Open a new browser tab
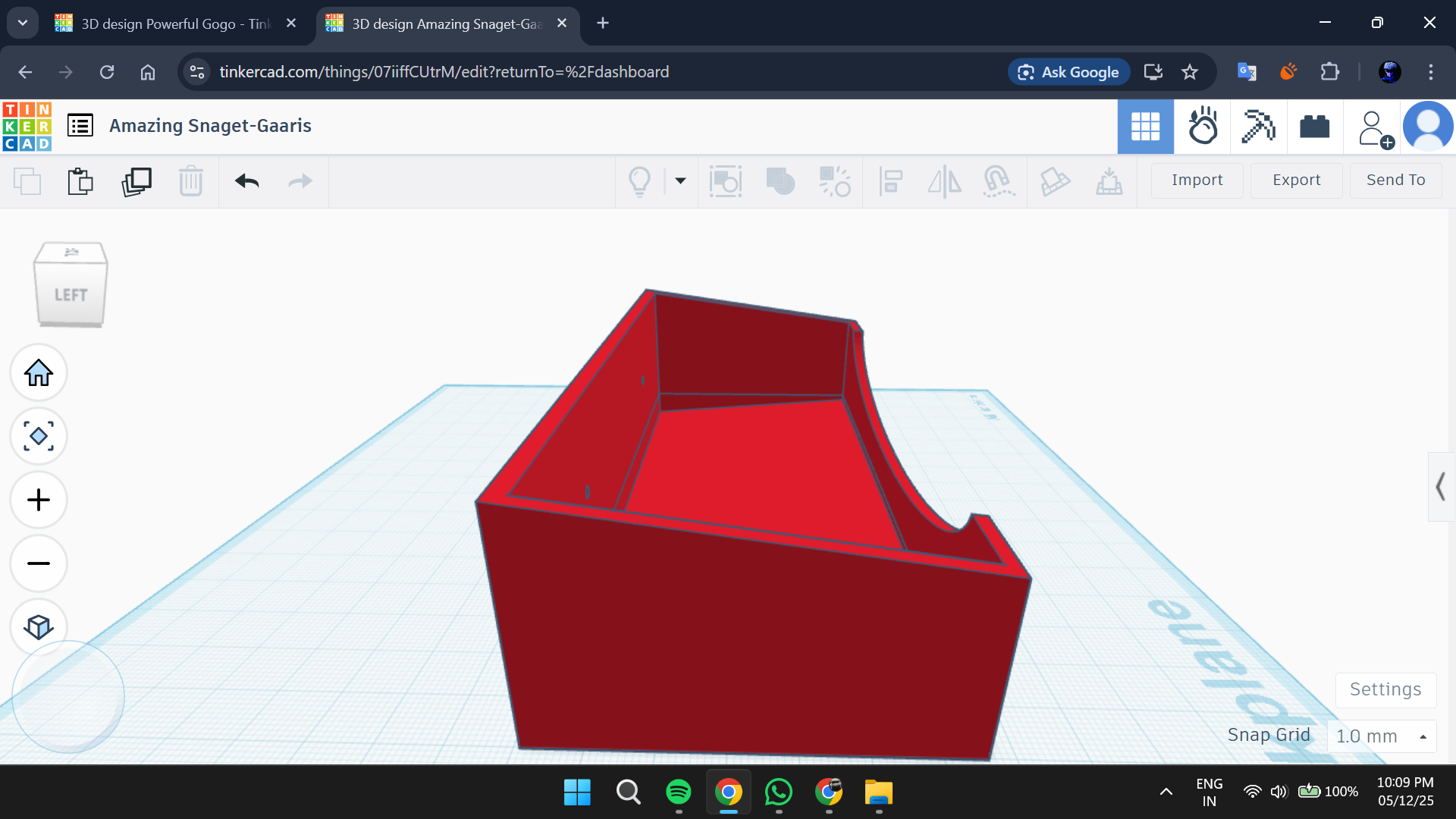This screenshot has width=1456, height=819. pyautogui.click(x=603, y=24)
